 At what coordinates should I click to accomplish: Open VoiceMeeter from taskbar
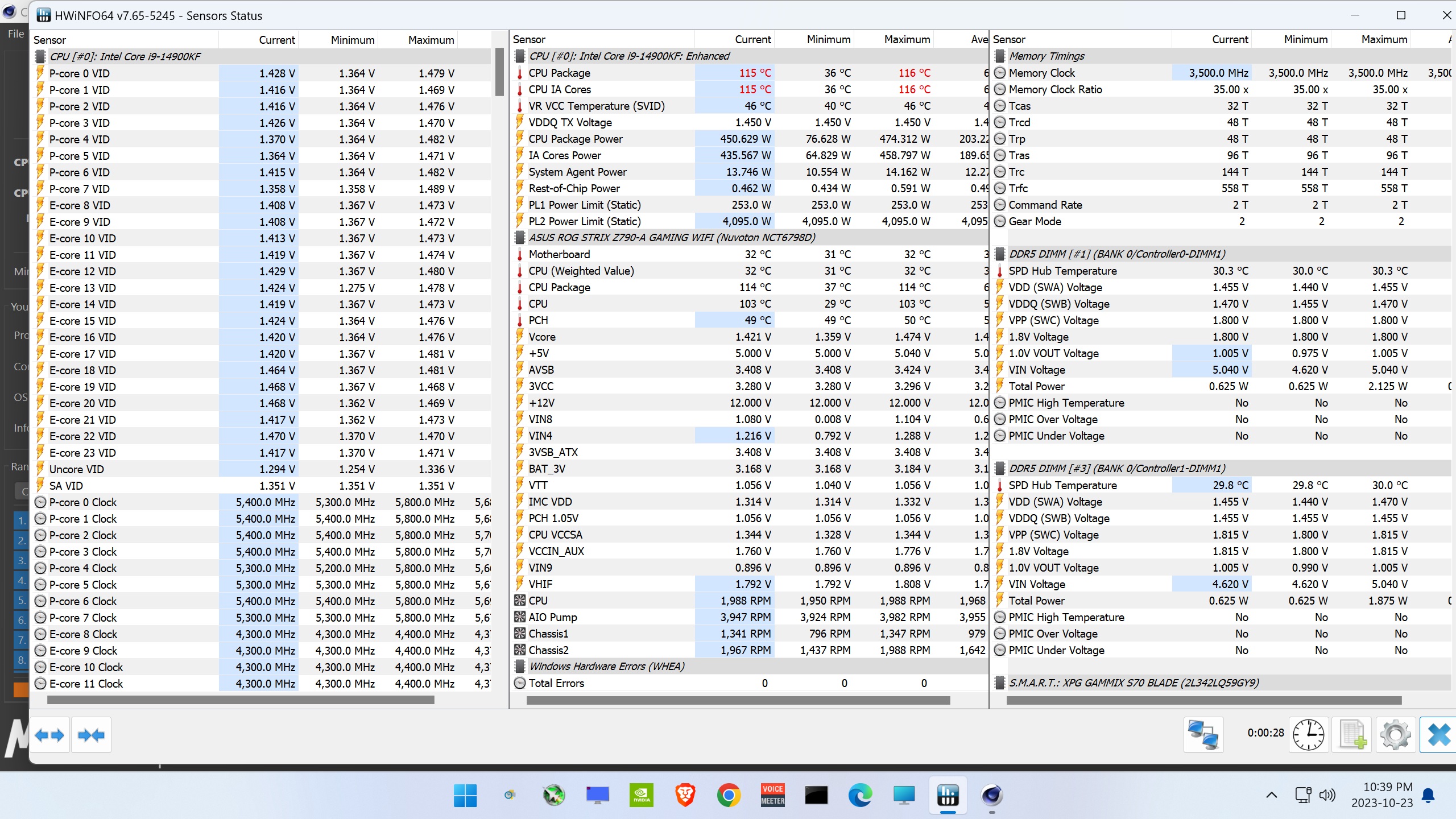[x=772, y=795]
